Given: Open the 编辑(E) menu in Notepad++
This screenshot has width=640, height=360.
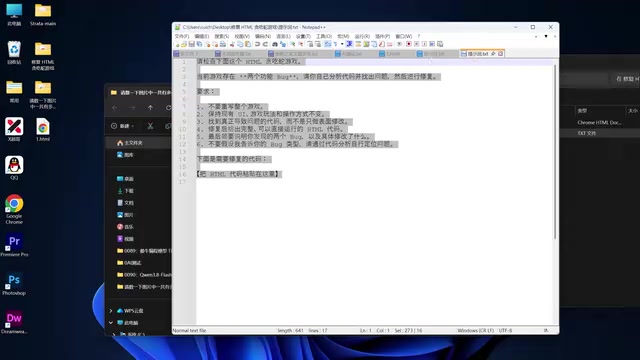Looking at the screenshot, I should 202,36.
